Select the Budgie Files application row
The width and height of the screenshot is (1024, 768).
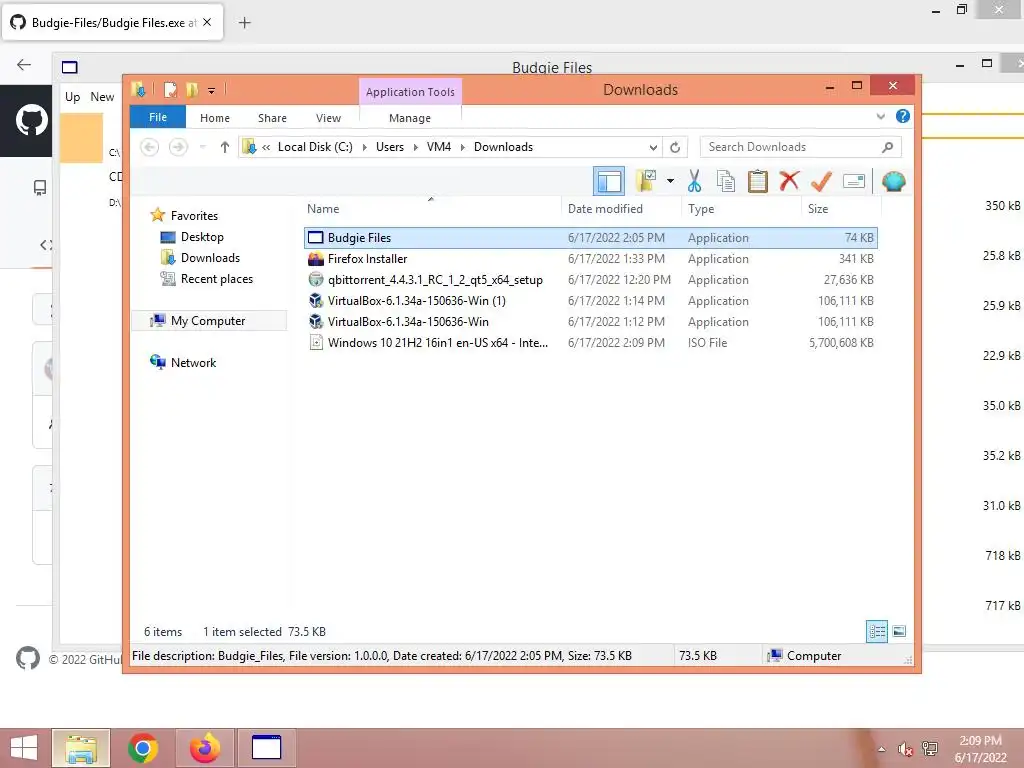[x=590, y=238]
